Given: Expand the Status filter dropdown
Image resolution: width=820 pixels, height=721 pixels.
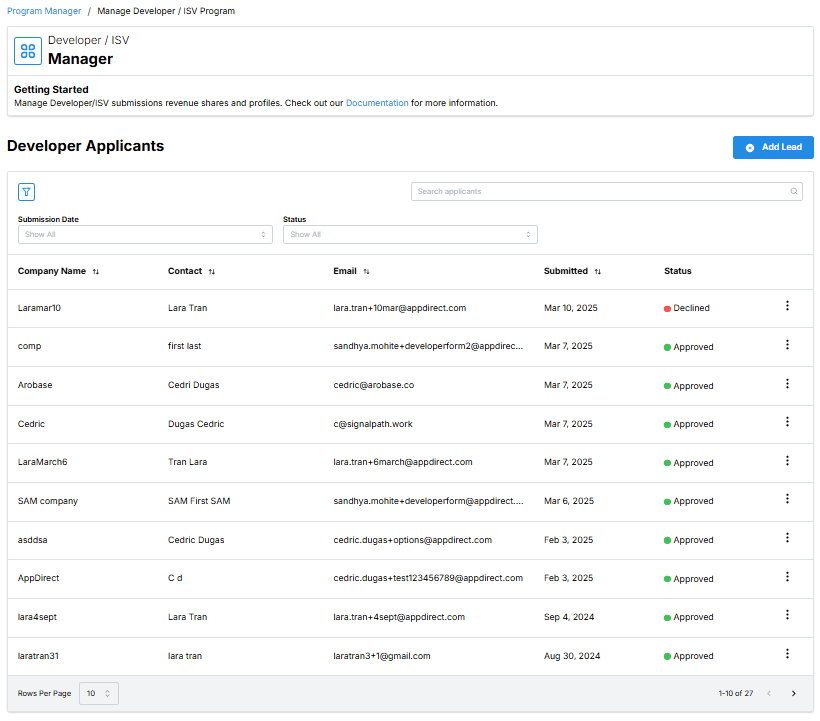Looking at the screenshot, I should 410,234.
